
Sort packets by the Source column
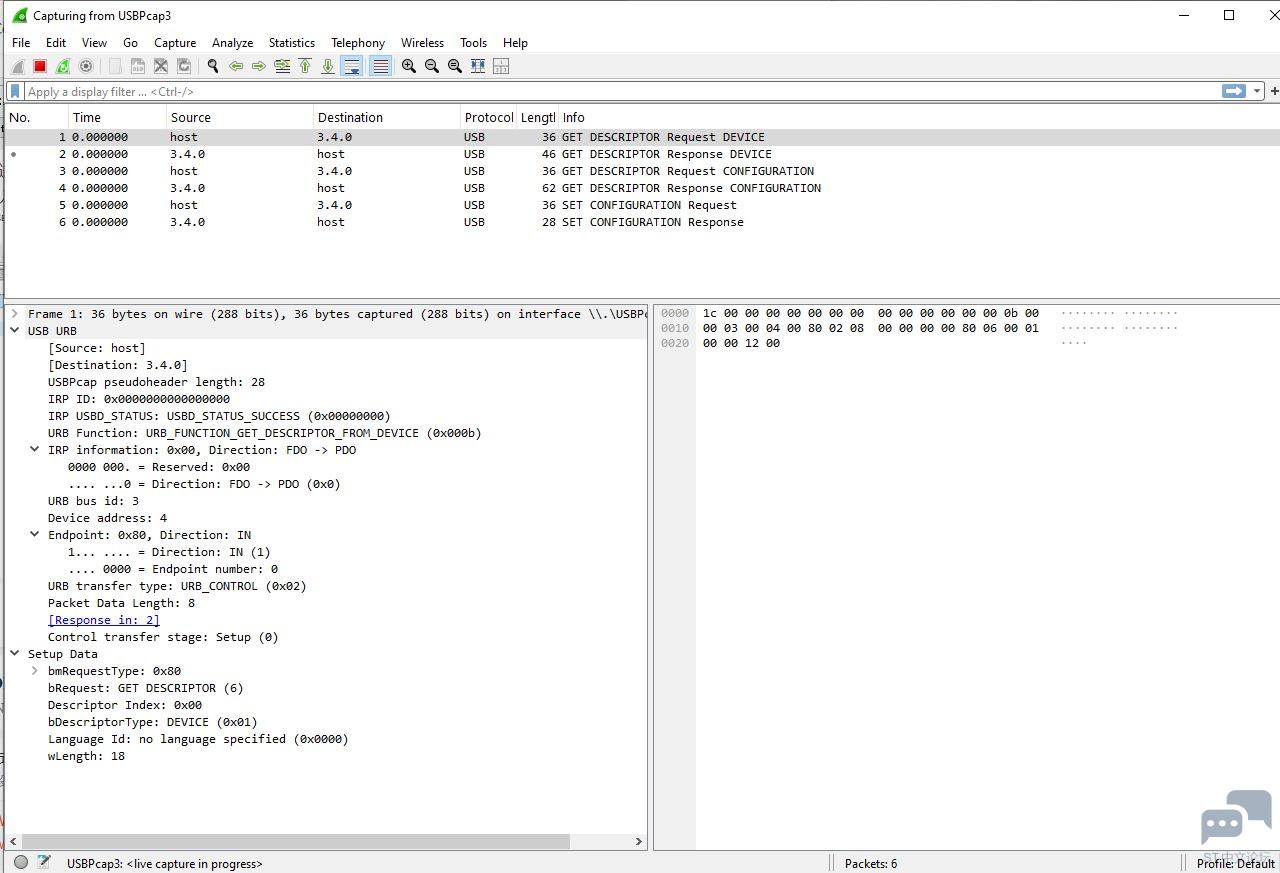tap(240, 117)
